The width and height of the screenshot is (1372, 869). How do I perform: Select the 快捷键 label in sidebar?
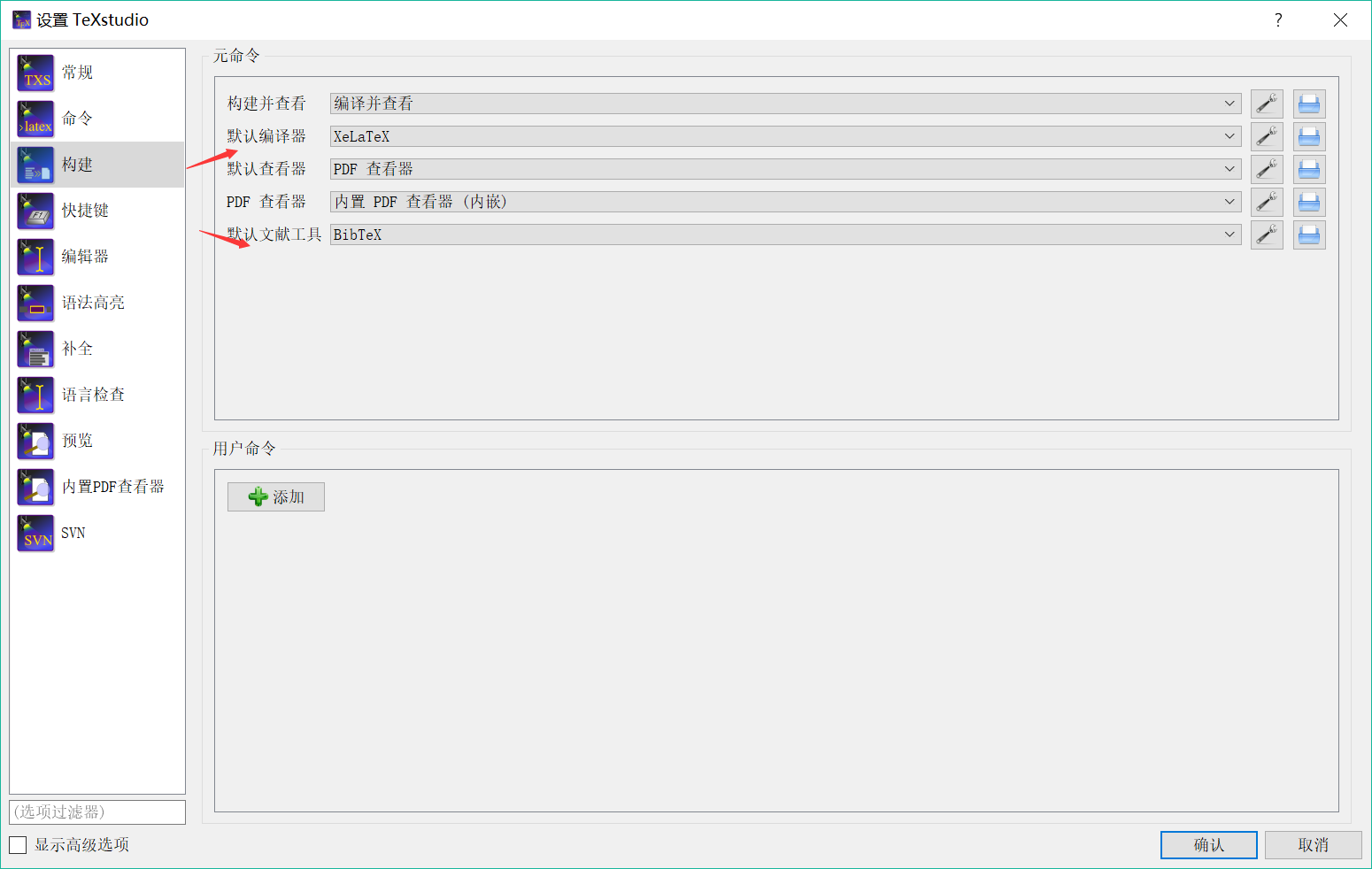point(85,211)
